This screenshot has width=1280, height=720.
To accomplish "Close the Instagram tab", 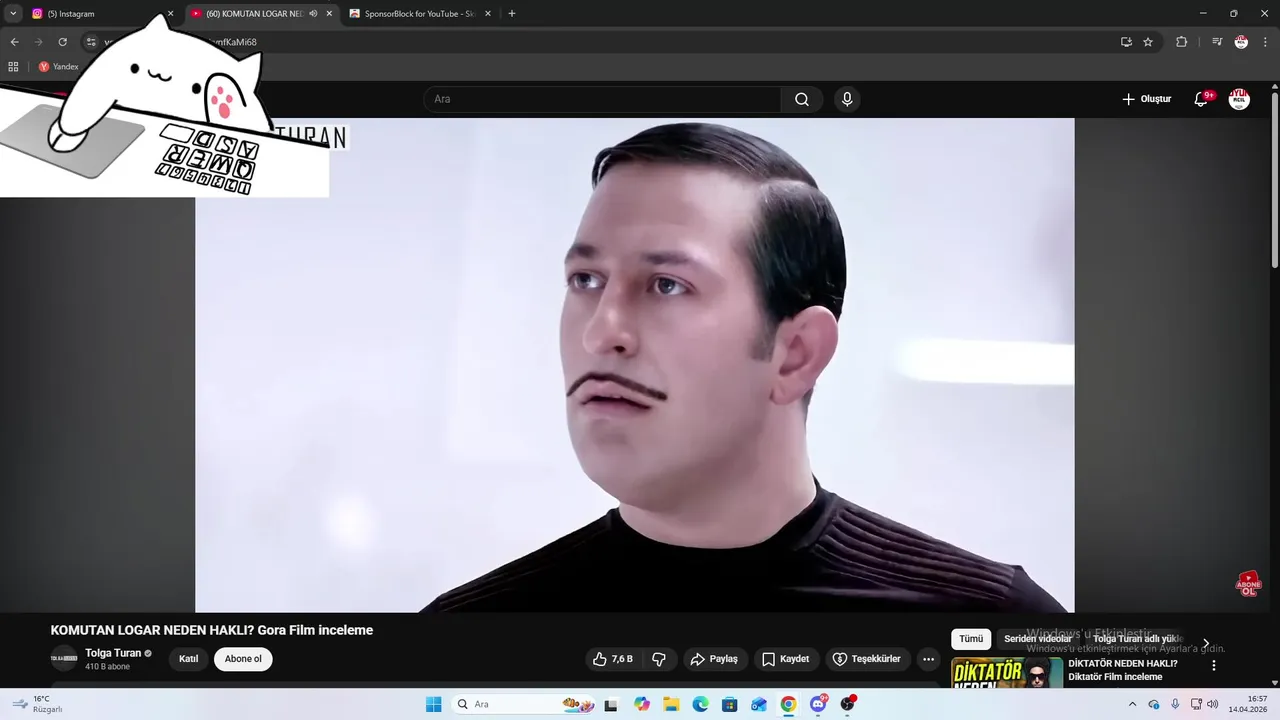I will (x=170, y=14).
